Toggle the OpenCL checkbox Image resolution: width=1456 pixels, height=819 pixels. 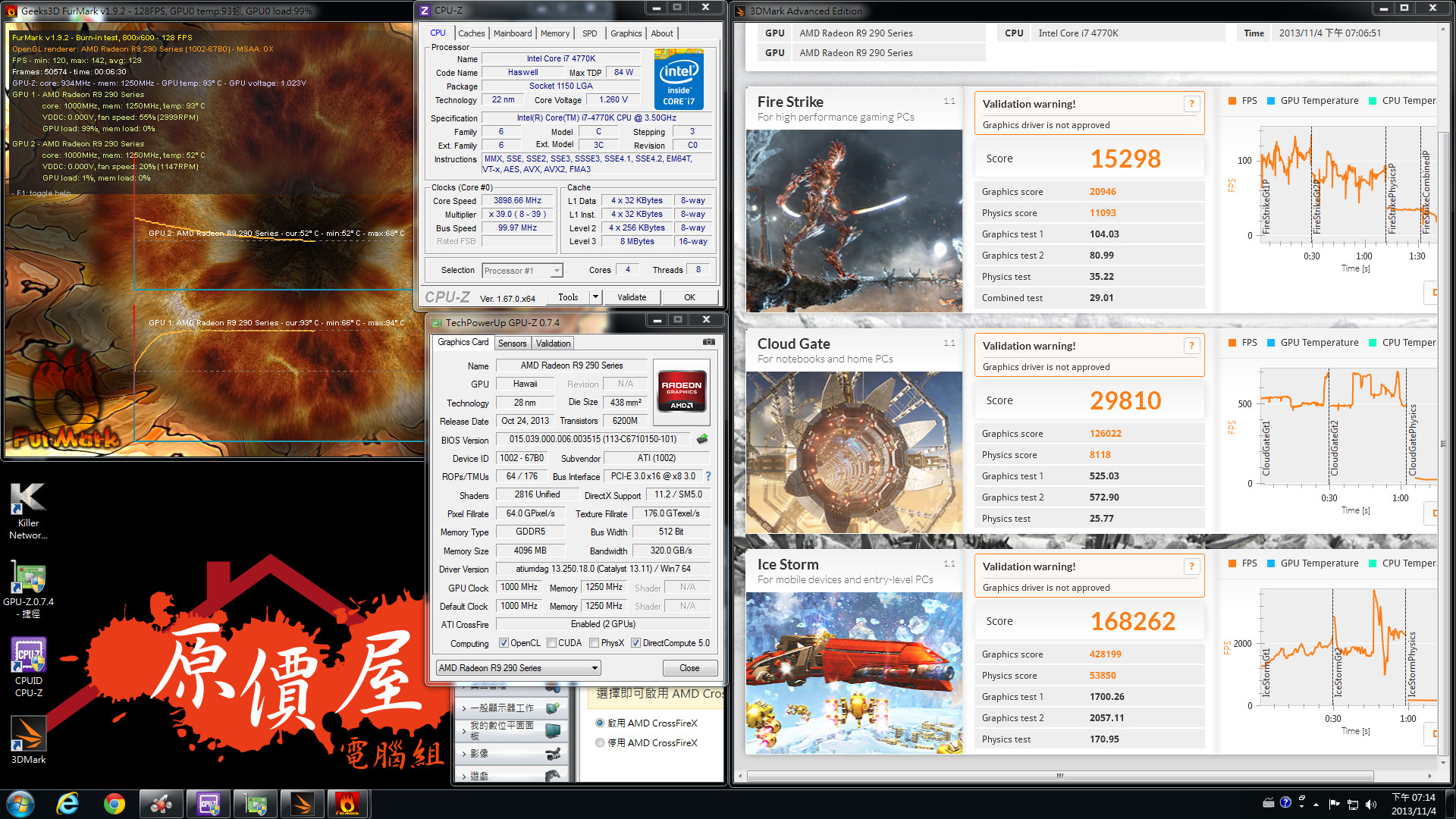504,643
